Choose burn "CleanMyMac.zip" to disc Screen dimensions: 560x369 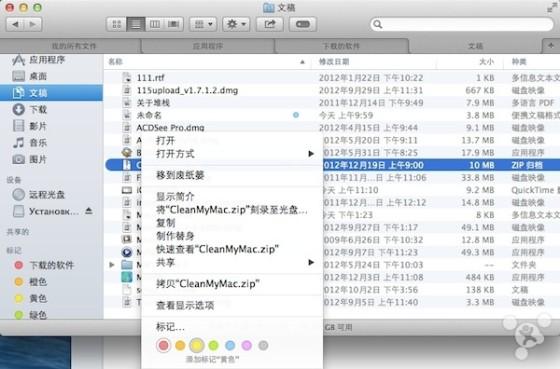click(x=232, y=210)
